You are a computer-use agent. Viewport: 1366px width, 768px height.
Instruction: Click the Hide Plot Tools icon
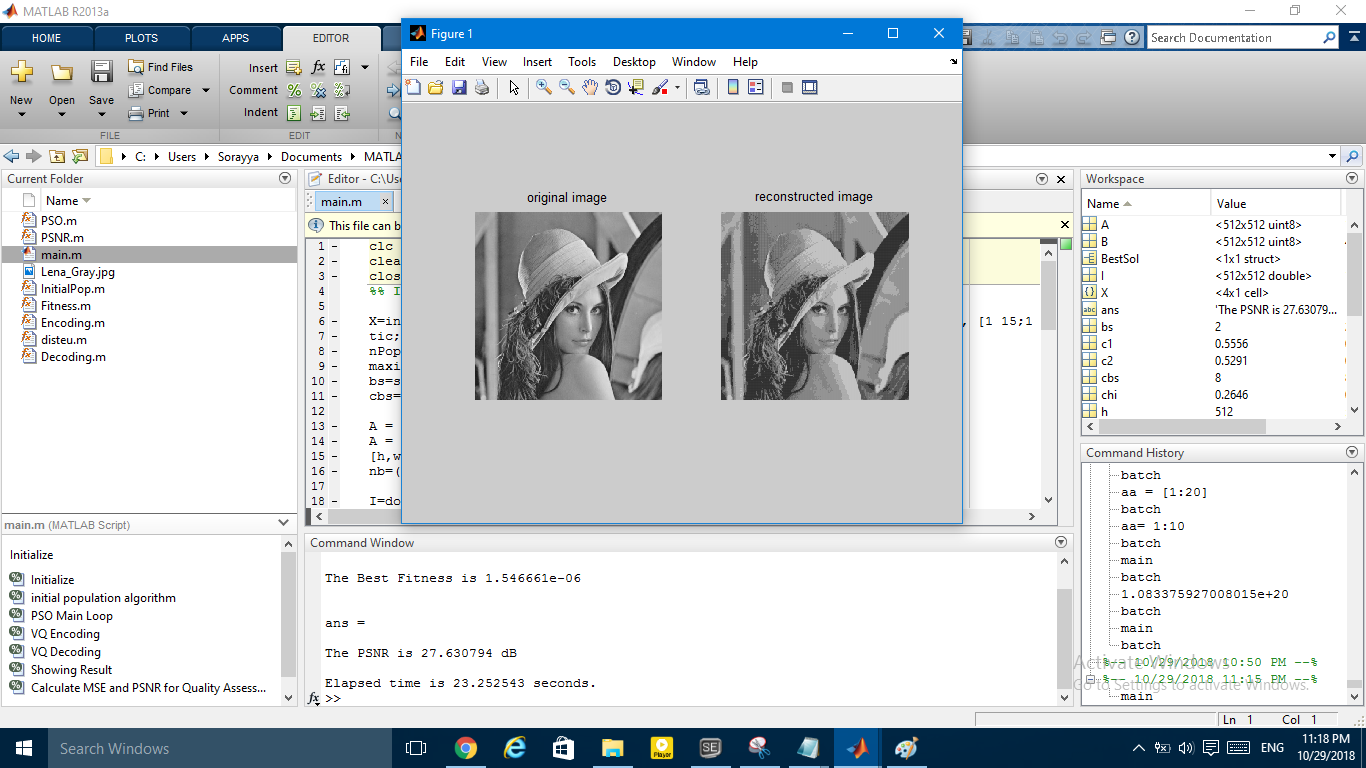click(x=787, y=87)
